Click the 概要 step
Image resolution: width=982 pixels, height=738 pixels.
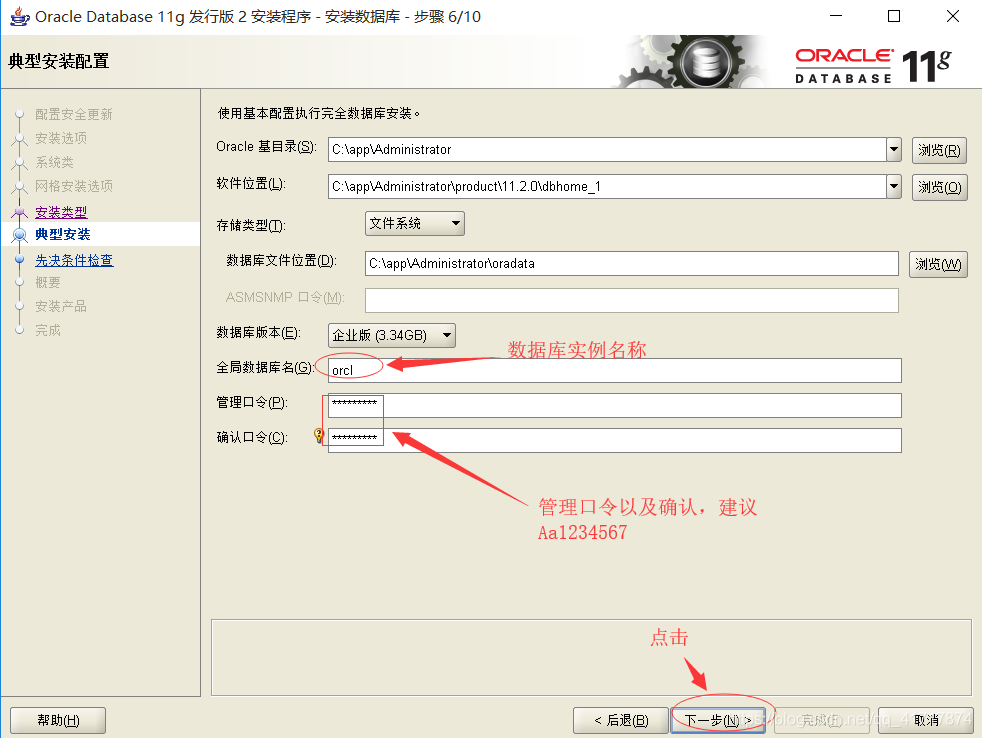(48, 283)
